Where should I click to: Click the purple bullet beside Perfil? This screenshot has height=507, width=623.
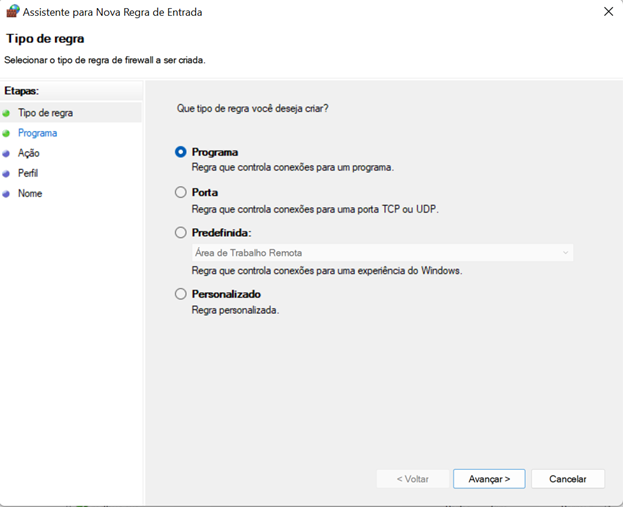[x=6, y=174]
